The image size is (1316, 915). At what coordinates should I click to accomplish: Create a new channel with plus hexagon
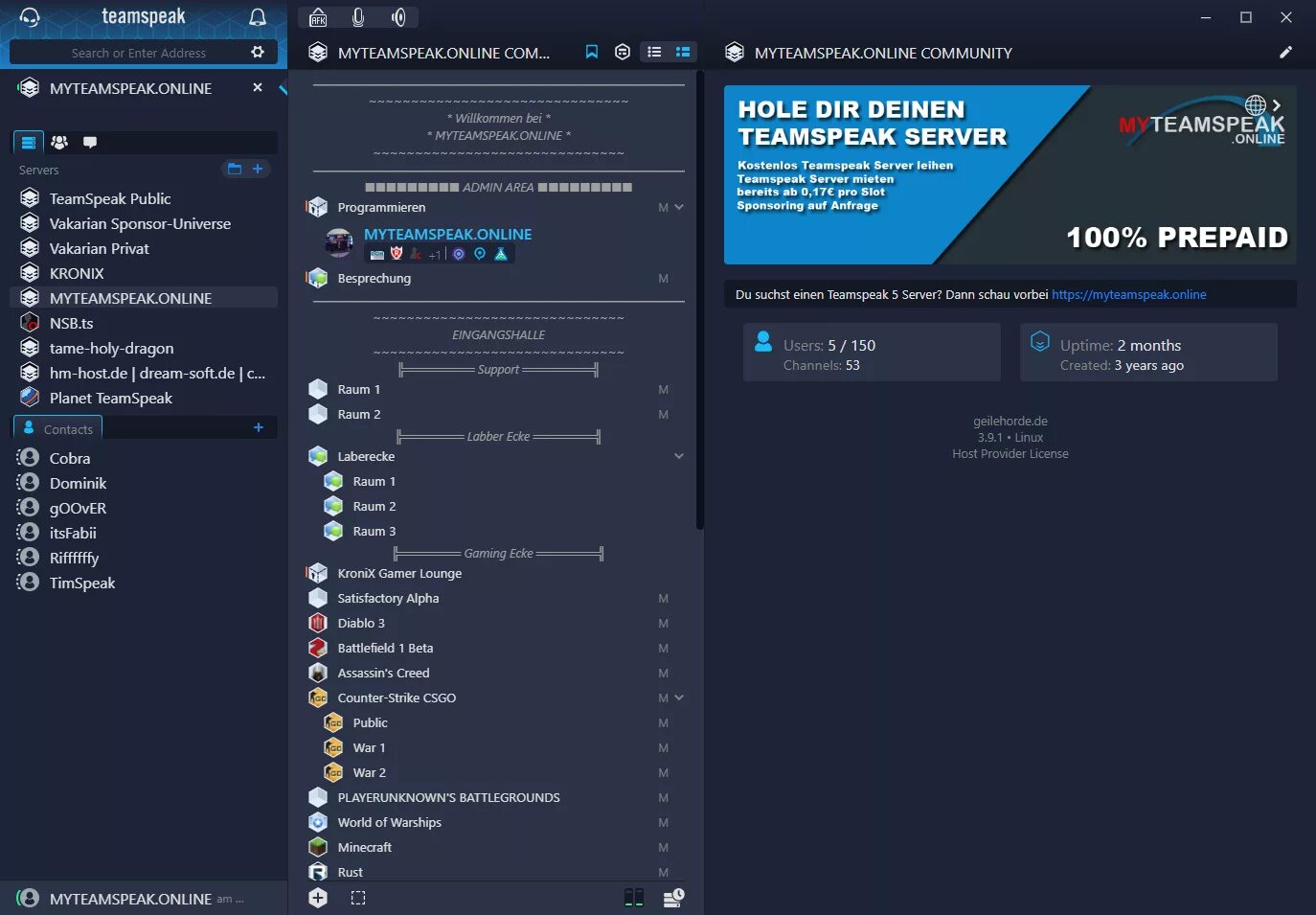coord(318,898)
